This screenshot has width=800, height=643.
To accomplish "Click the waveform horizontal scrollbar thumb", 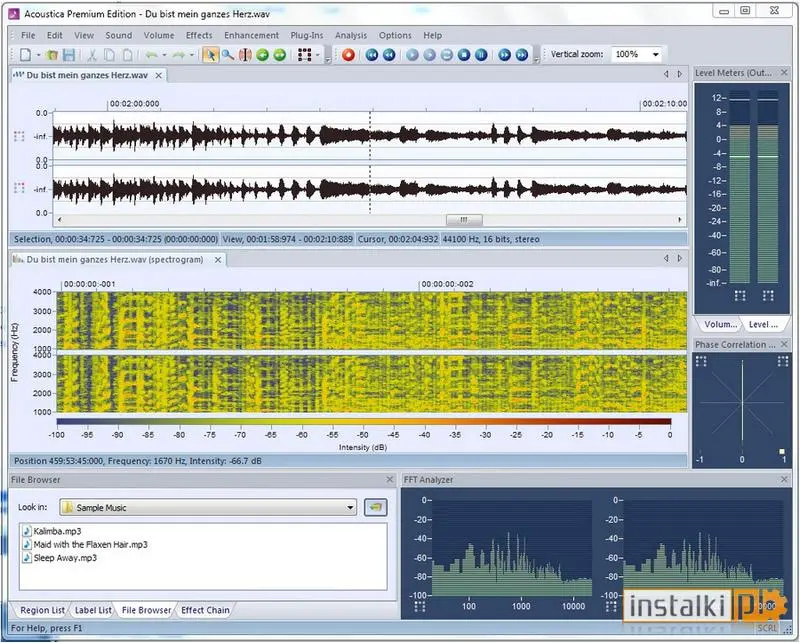I will click(x=464, y=219).
